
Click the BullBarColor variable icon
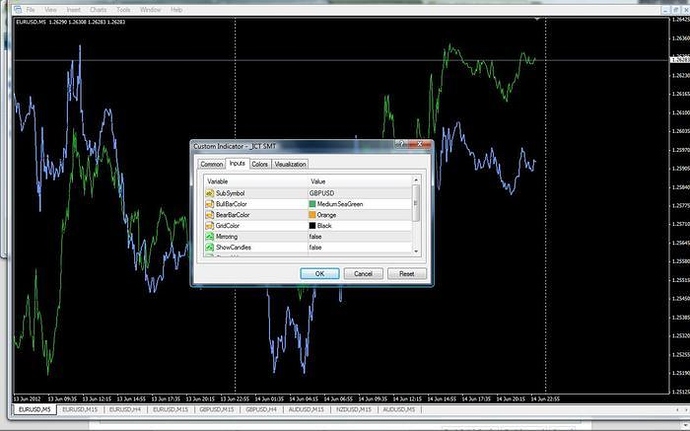coord(209,204)
